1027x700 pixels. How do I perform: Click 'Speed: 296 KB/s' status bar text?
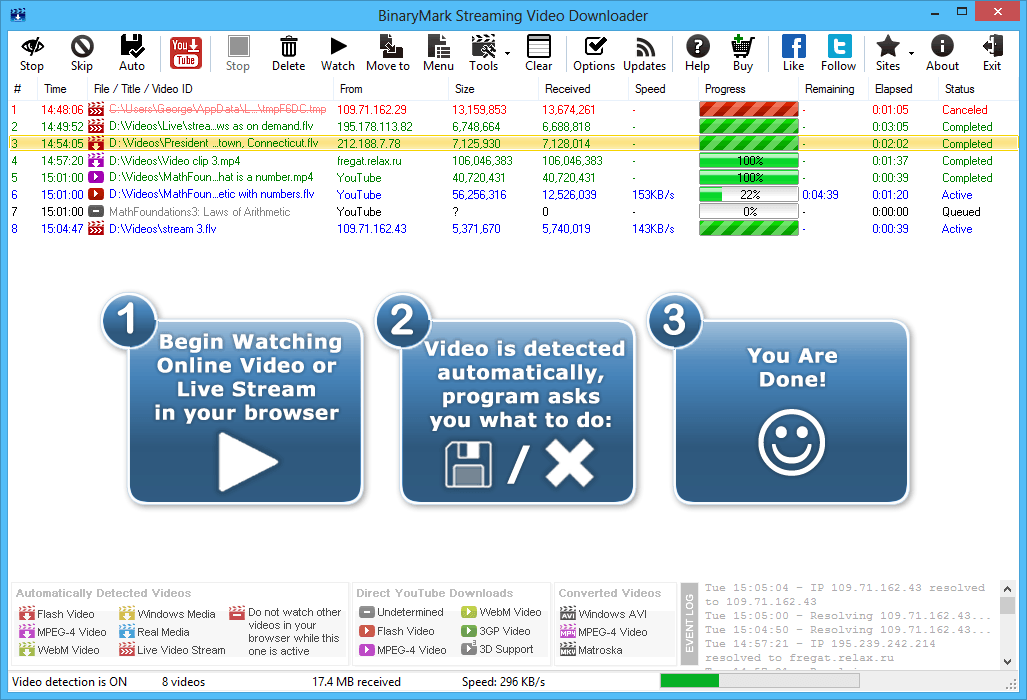pos(503,682)
